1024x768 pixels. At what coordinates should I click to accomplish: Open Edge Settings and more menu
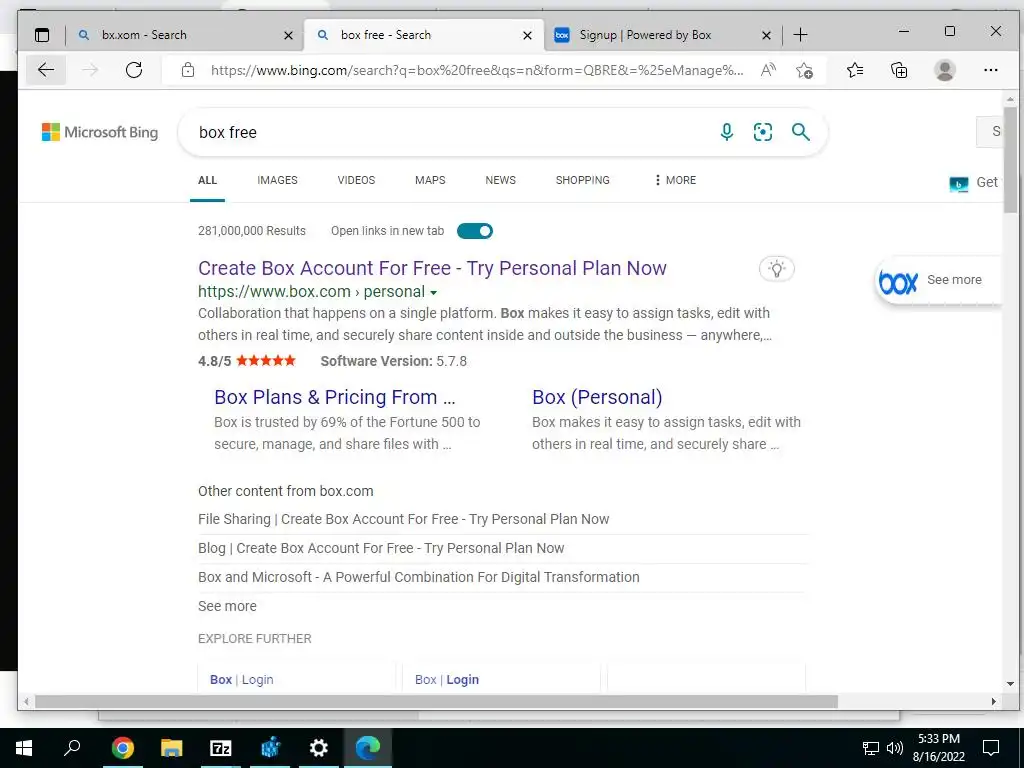[991, 70]
